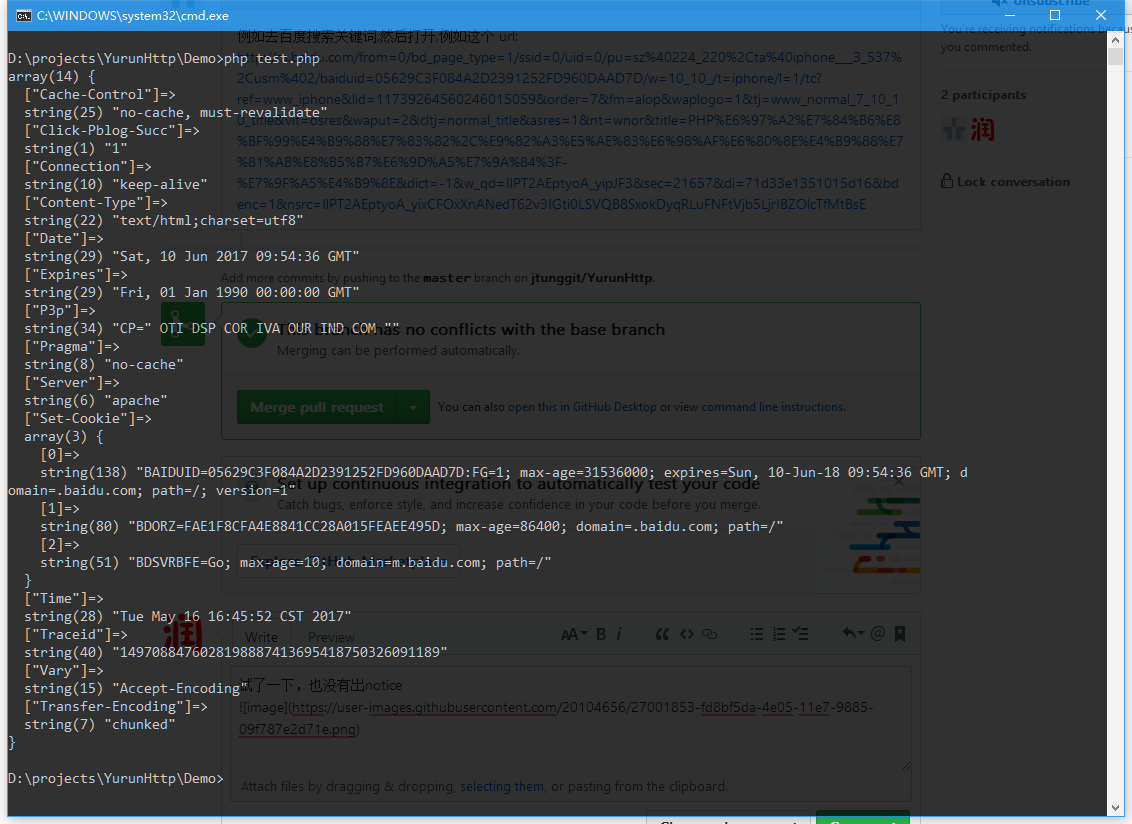Image resolution: width=1132 pixels, height=824 pixels.
Task: Open the cmd.exe system menu icon
Action: click(x=24, y=15)
